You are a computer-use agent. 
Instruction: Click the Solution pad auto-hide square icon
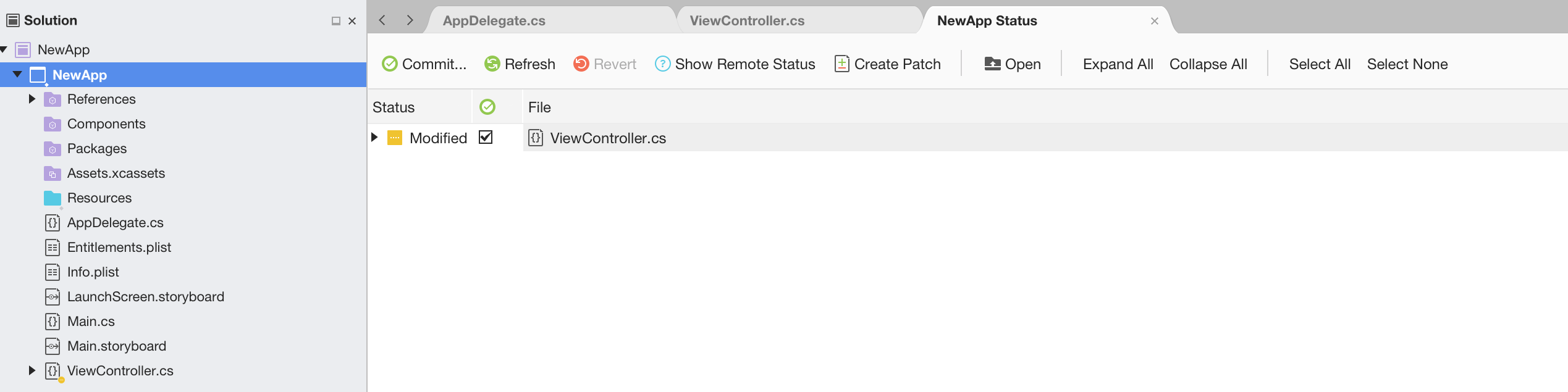tap(335, 21)
